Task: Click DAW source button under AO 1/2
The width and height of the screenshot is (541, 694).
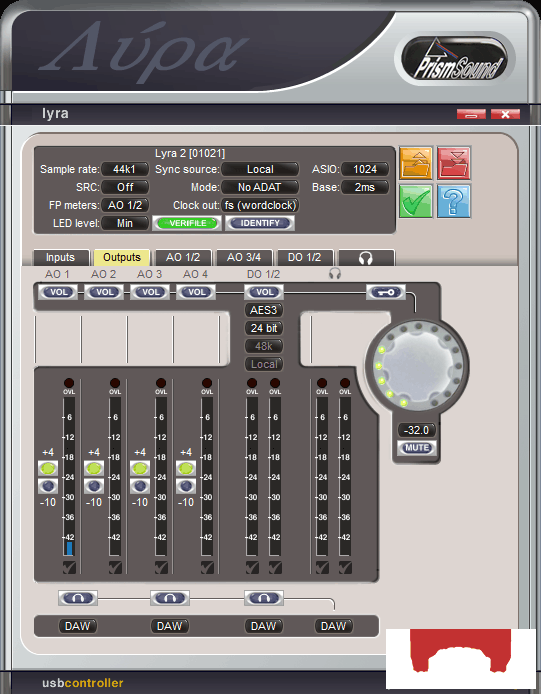Action: [x=77, y=626]
